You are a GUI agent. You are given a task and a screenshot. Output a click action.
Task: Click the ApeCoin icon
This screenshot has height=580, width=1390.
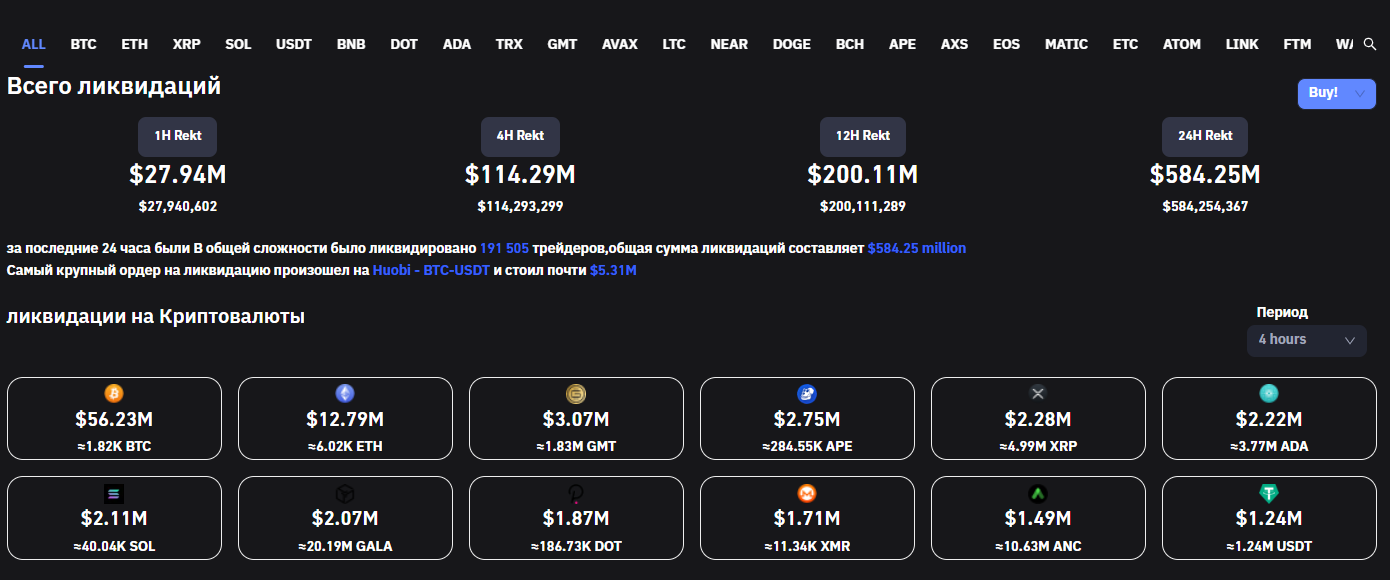click(x=807, y=393)
